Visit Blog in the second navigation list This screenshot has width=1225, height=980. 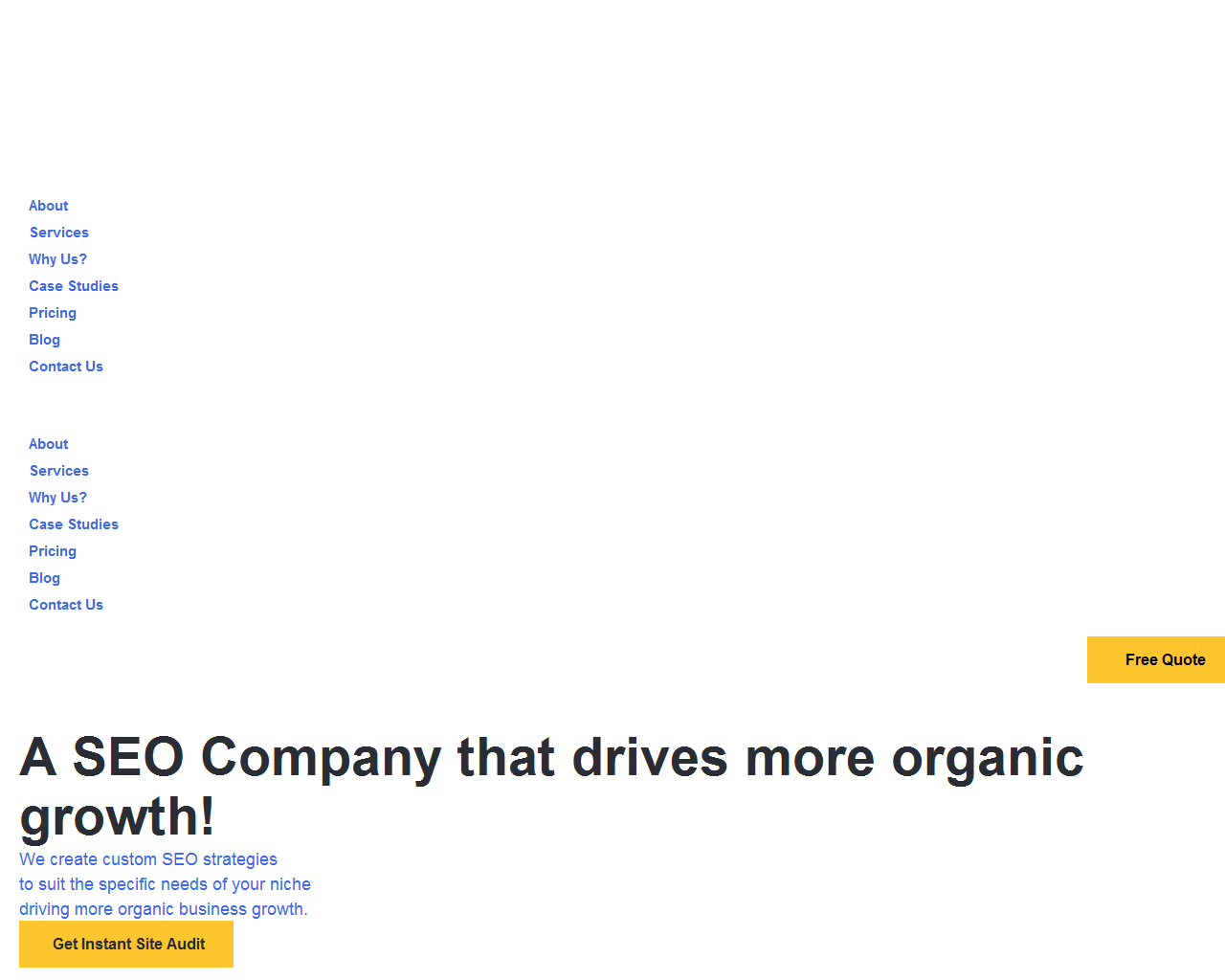(x=44, y=578)
